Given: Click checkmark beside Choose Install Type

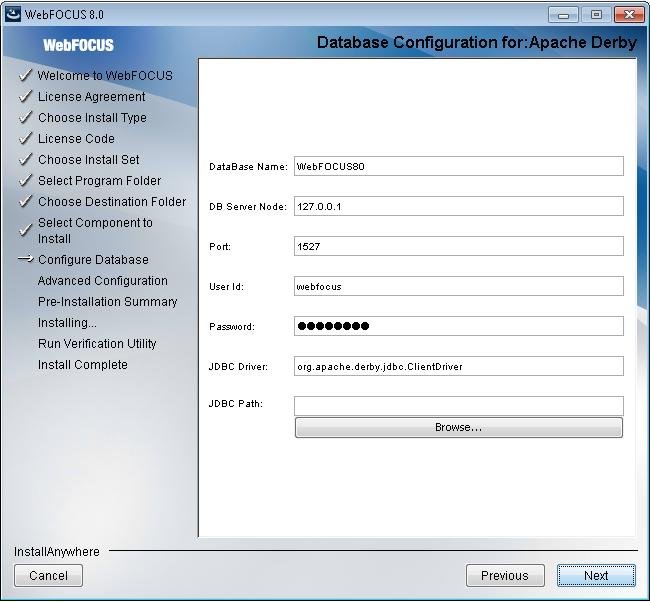Looking at the screenshot, I should (x=25, y=117).
